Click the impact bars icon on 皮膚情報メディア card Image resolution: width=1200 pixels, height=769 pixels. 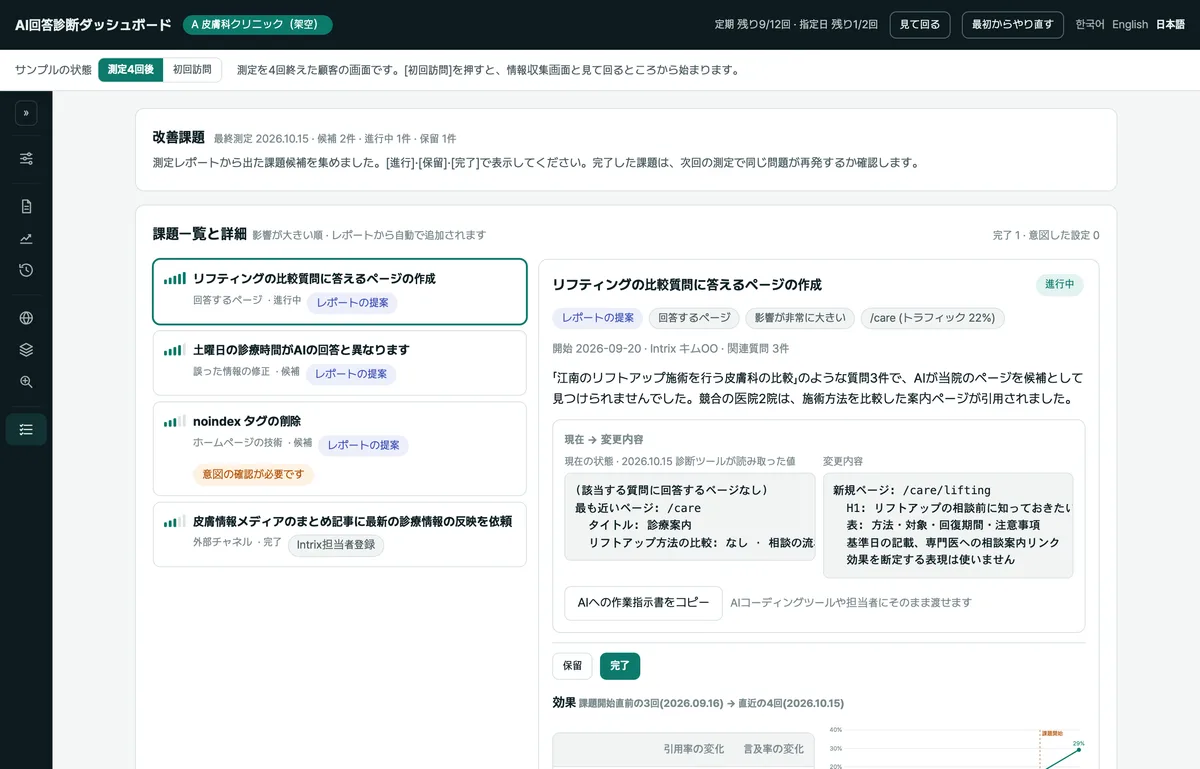pyautogui.click(x=175, y=521)
